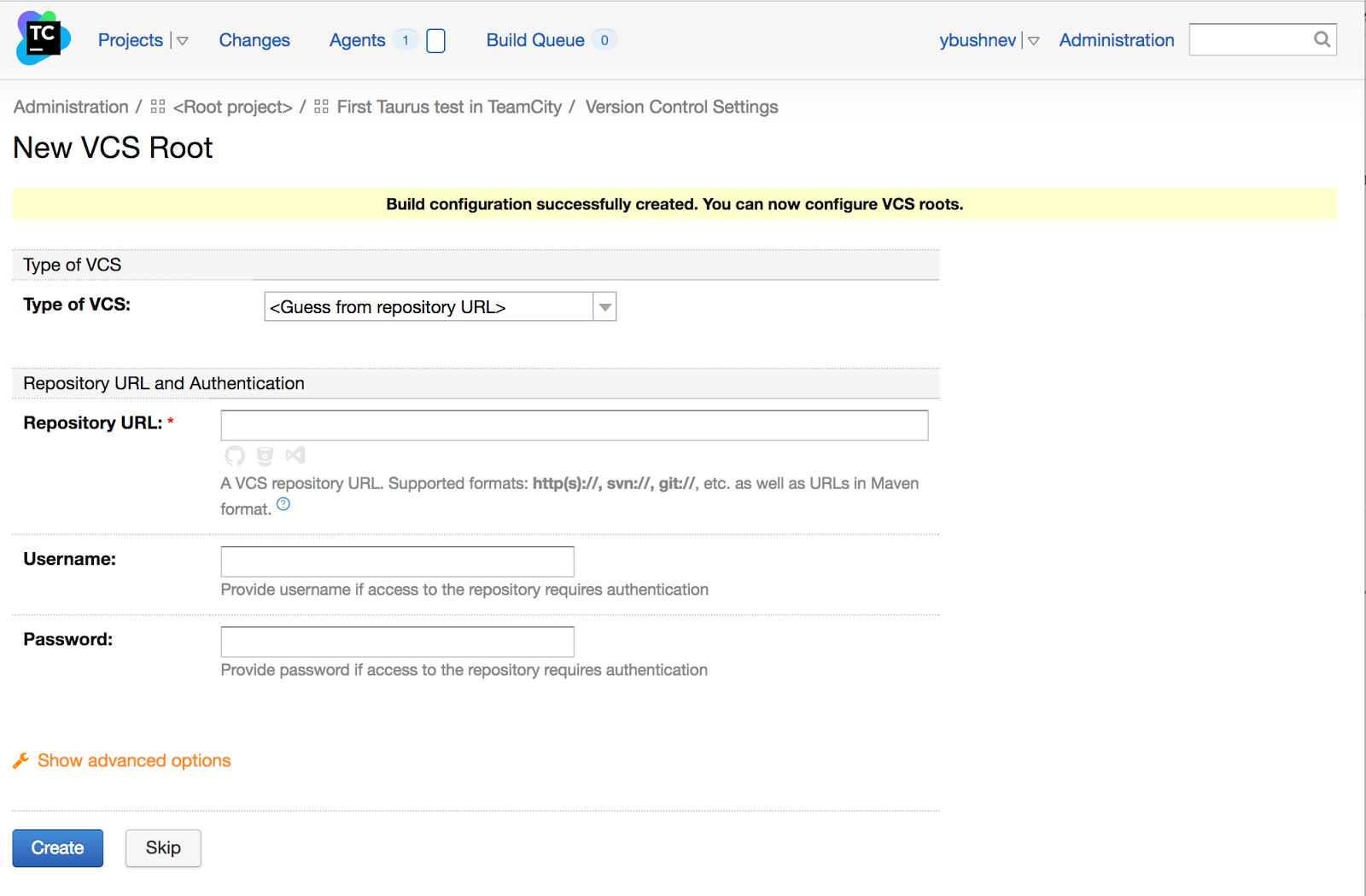Open the Projects menu
1366x896 pixels.
[131, 40]
